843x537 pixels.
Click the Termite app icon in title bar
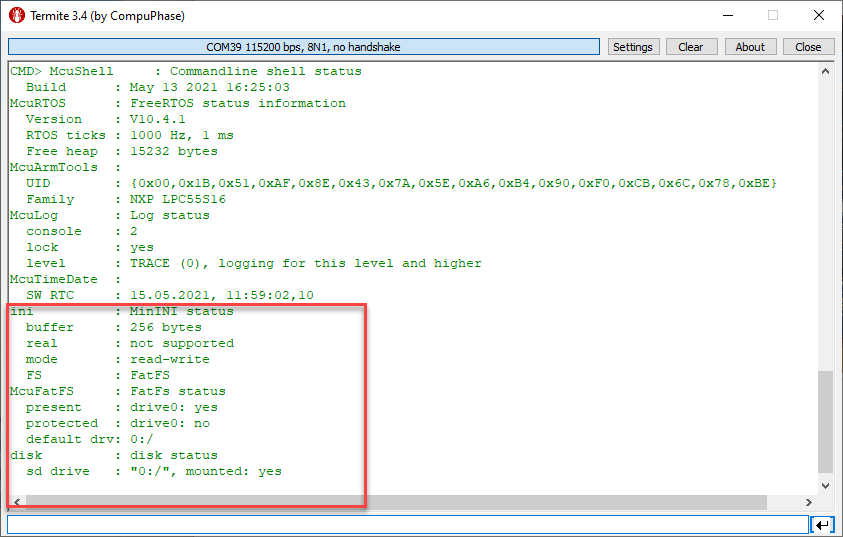[x=16, y=16]
